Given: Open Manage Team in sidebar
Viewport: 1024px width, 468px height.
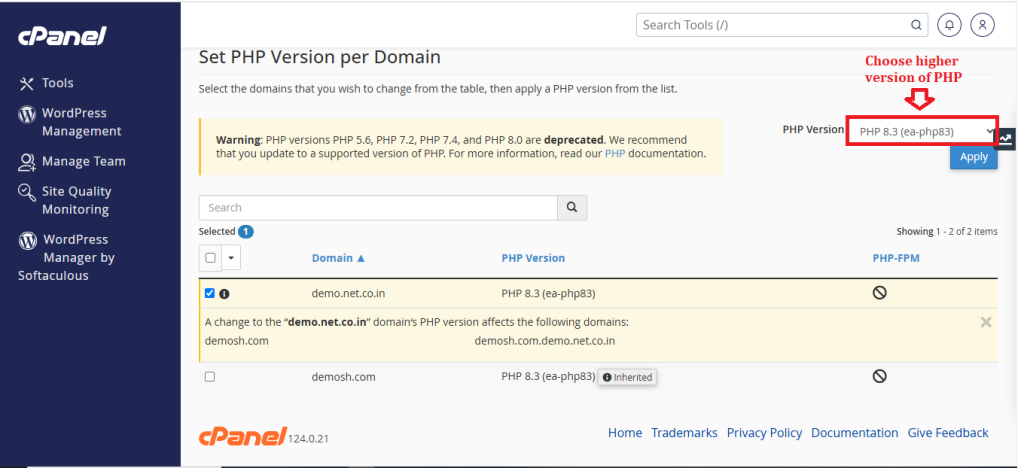Looking at the screenshot, I should (x=72, y=161).
